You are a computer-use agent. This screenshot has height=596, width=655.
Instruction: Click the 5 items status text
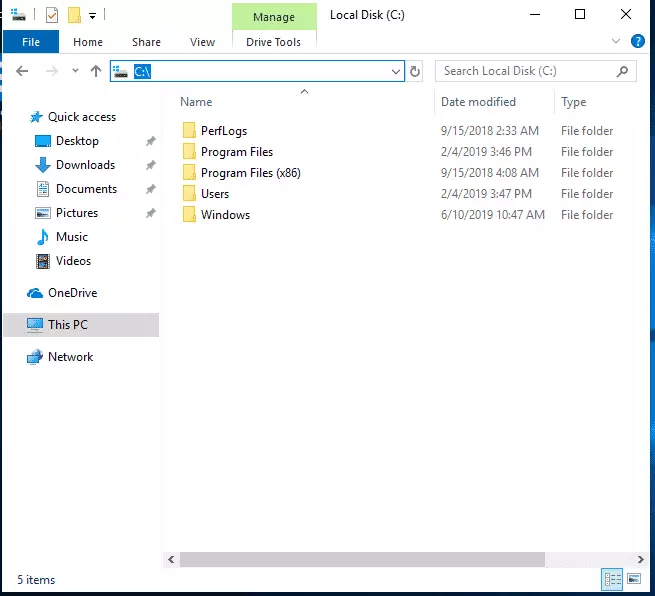[36, 580]
